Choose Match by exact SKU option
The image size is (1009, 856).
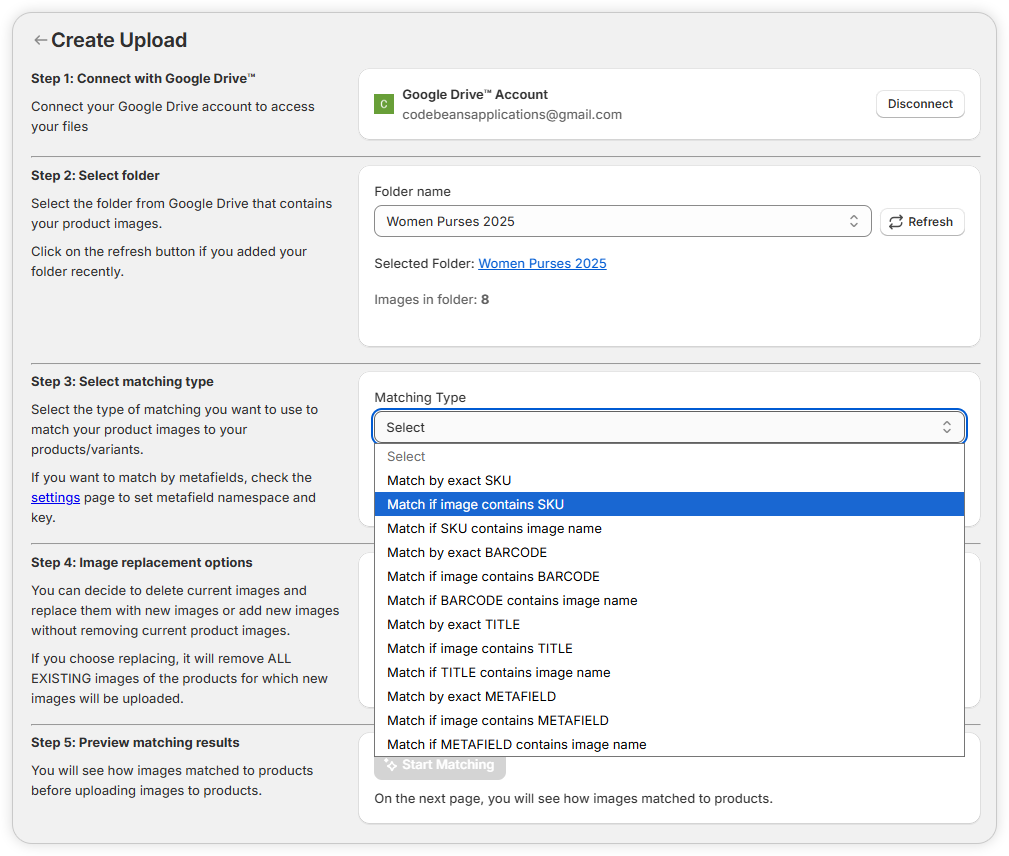point(449,480)
